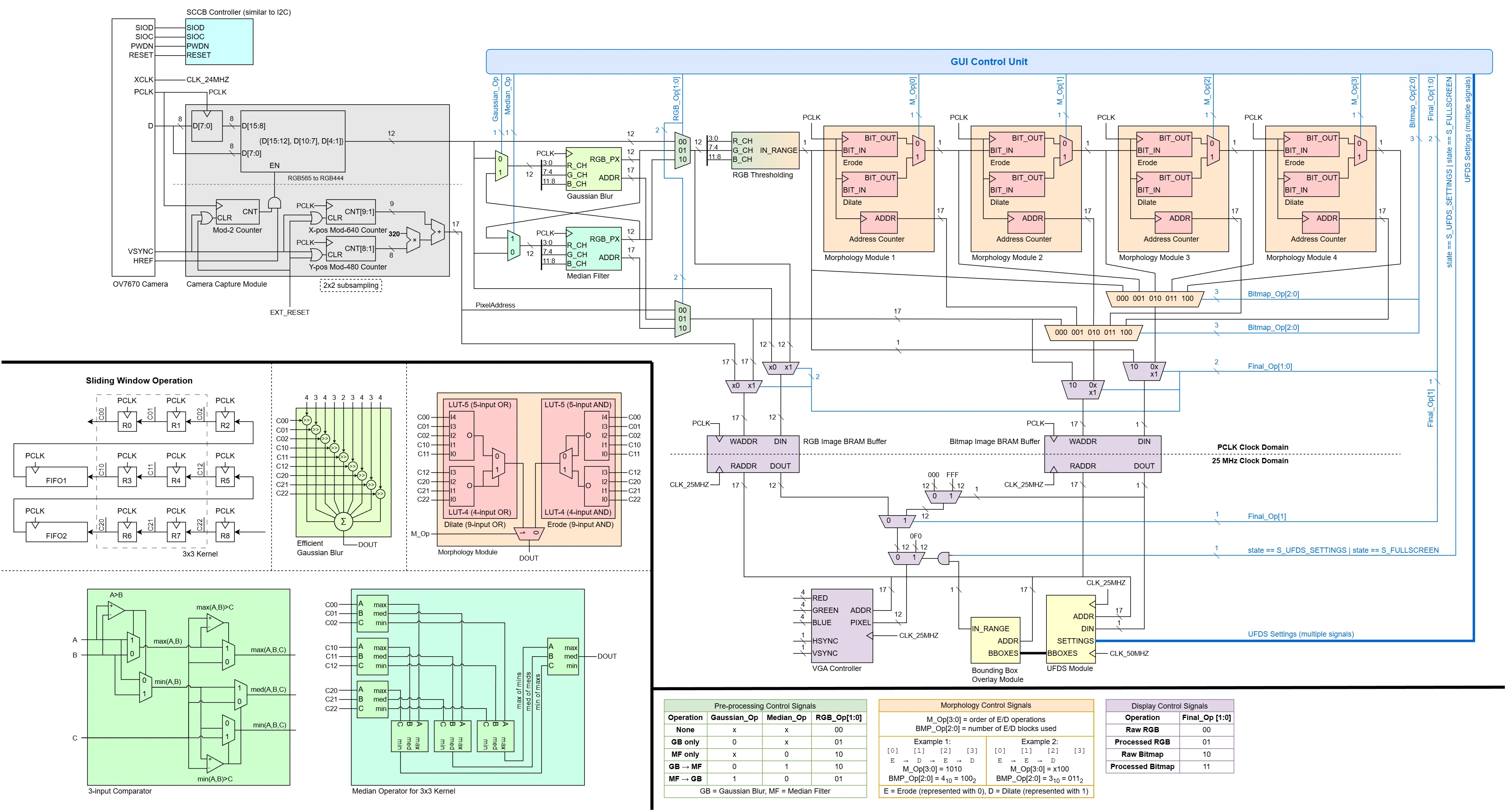Click the GUI Control Unit banner
Screen dimensions: 1507x812
tap(989, 61)
